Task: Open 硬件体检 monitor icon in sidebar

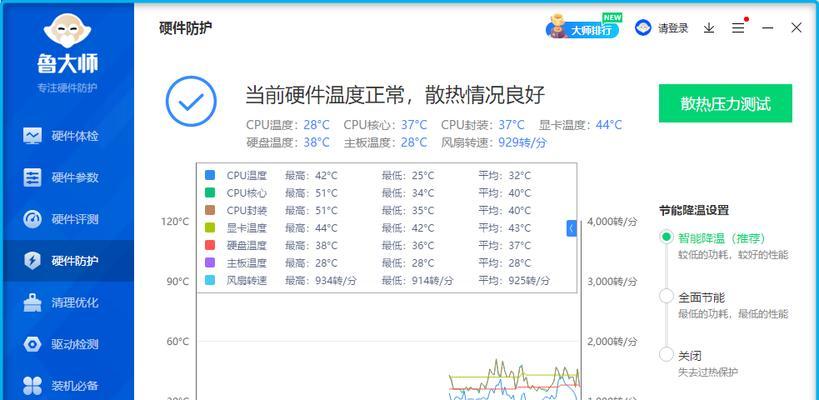Action: tap(32, 136)
